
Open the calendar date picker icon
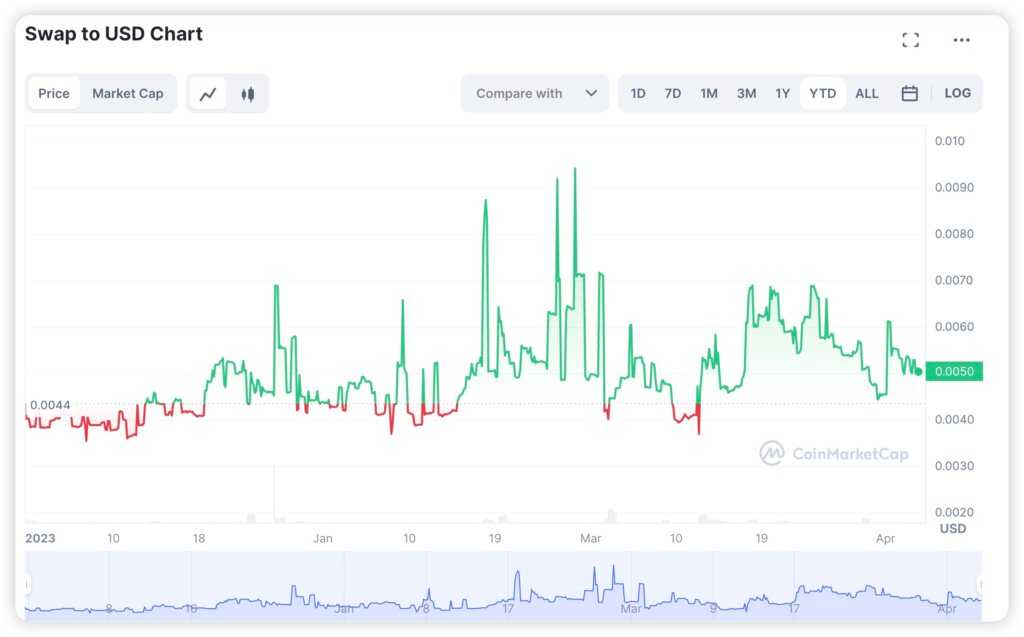[x=909, y=93]
